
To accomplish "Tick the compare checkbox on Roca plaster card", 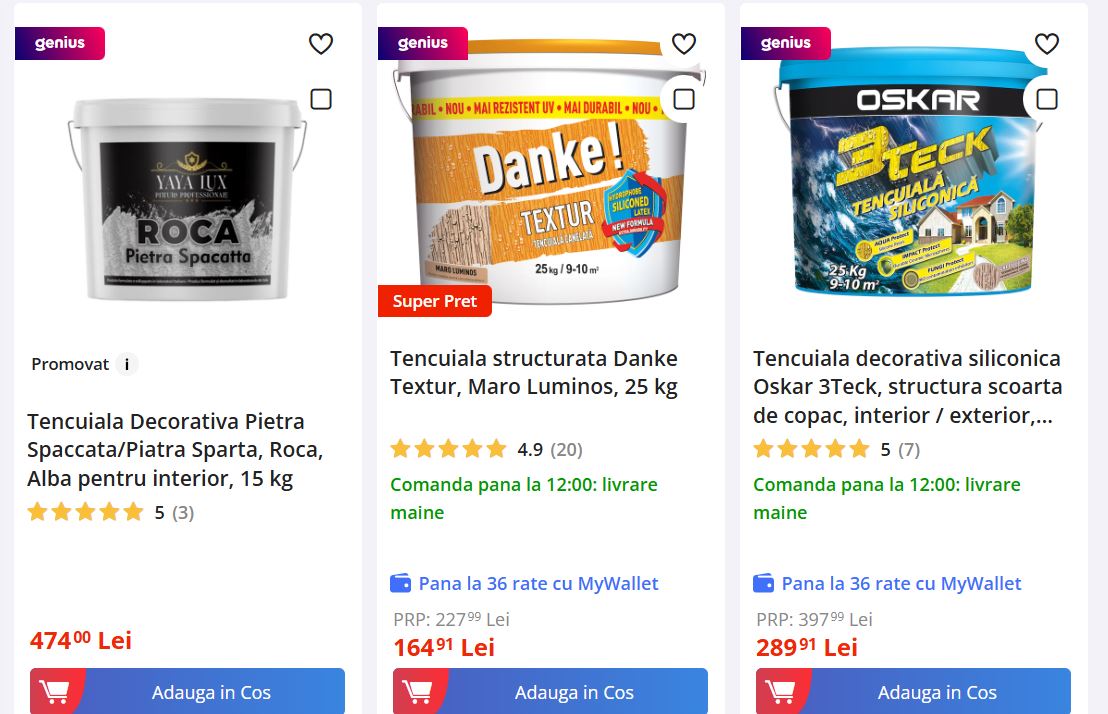I will point(321,99).
